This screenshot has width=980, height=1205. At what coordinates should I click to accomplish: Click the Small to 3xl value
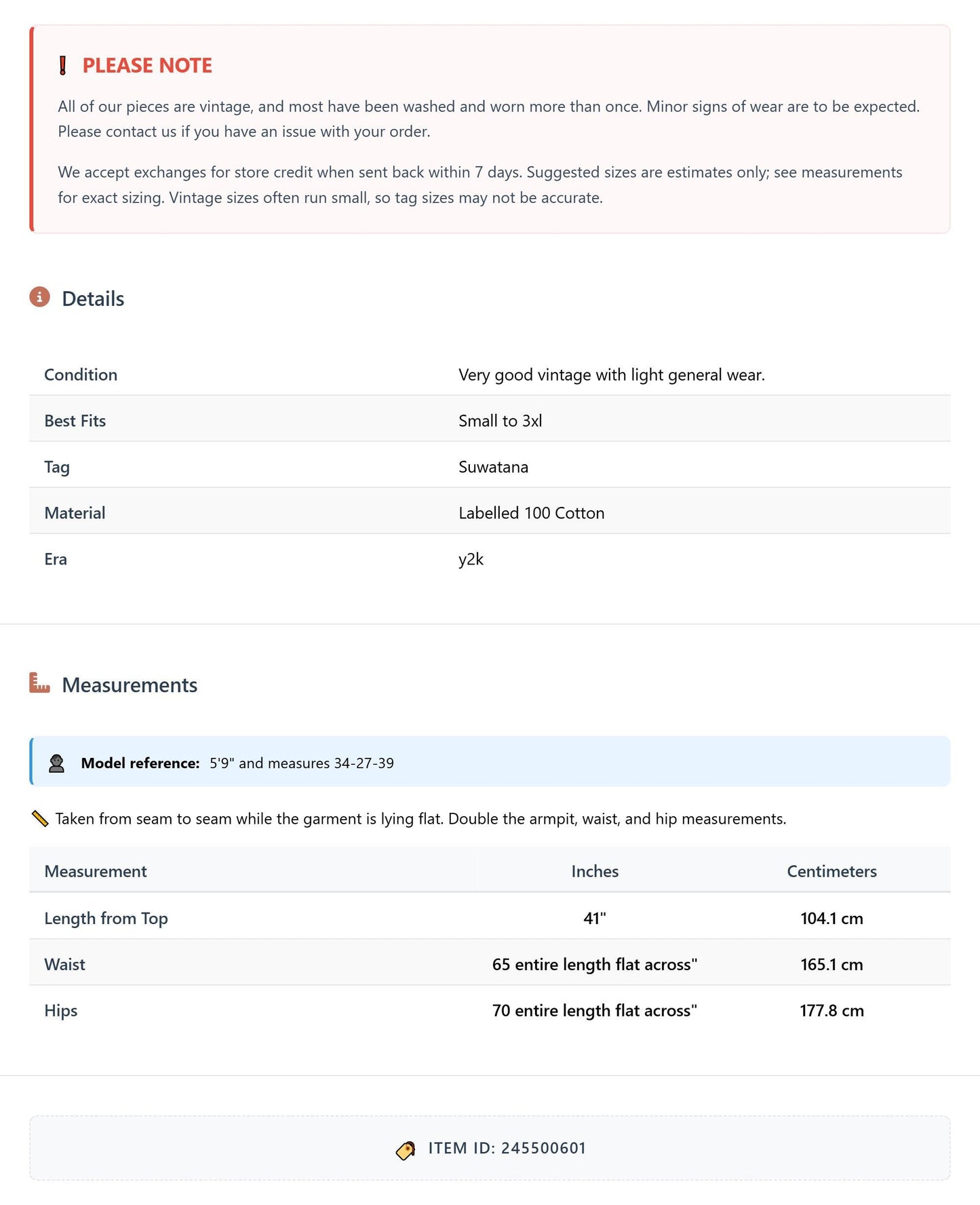[x=500, y=421]
